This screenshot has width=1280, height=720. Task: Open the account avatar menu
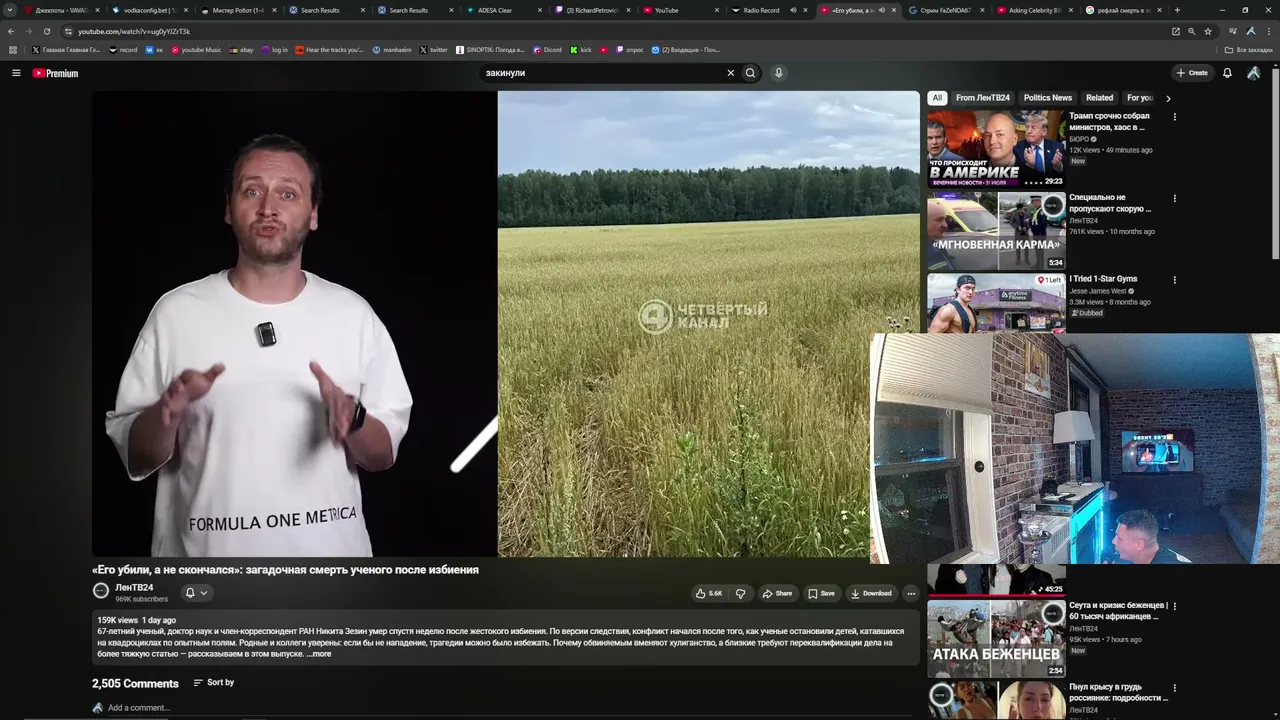point(1254,73)
